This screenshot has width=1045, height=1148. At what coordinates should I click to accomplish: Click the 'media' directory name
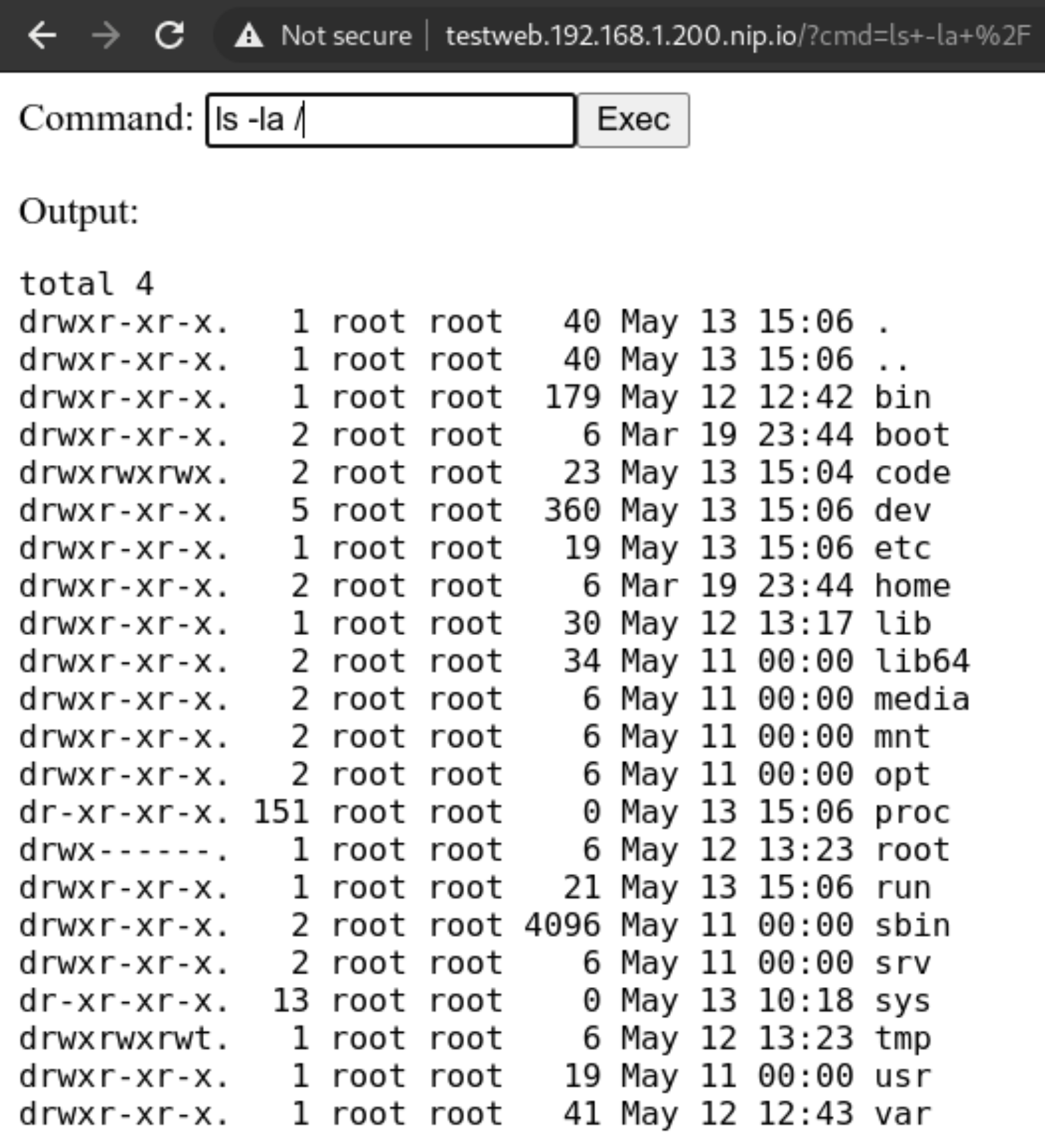click(x=921, y=699)
